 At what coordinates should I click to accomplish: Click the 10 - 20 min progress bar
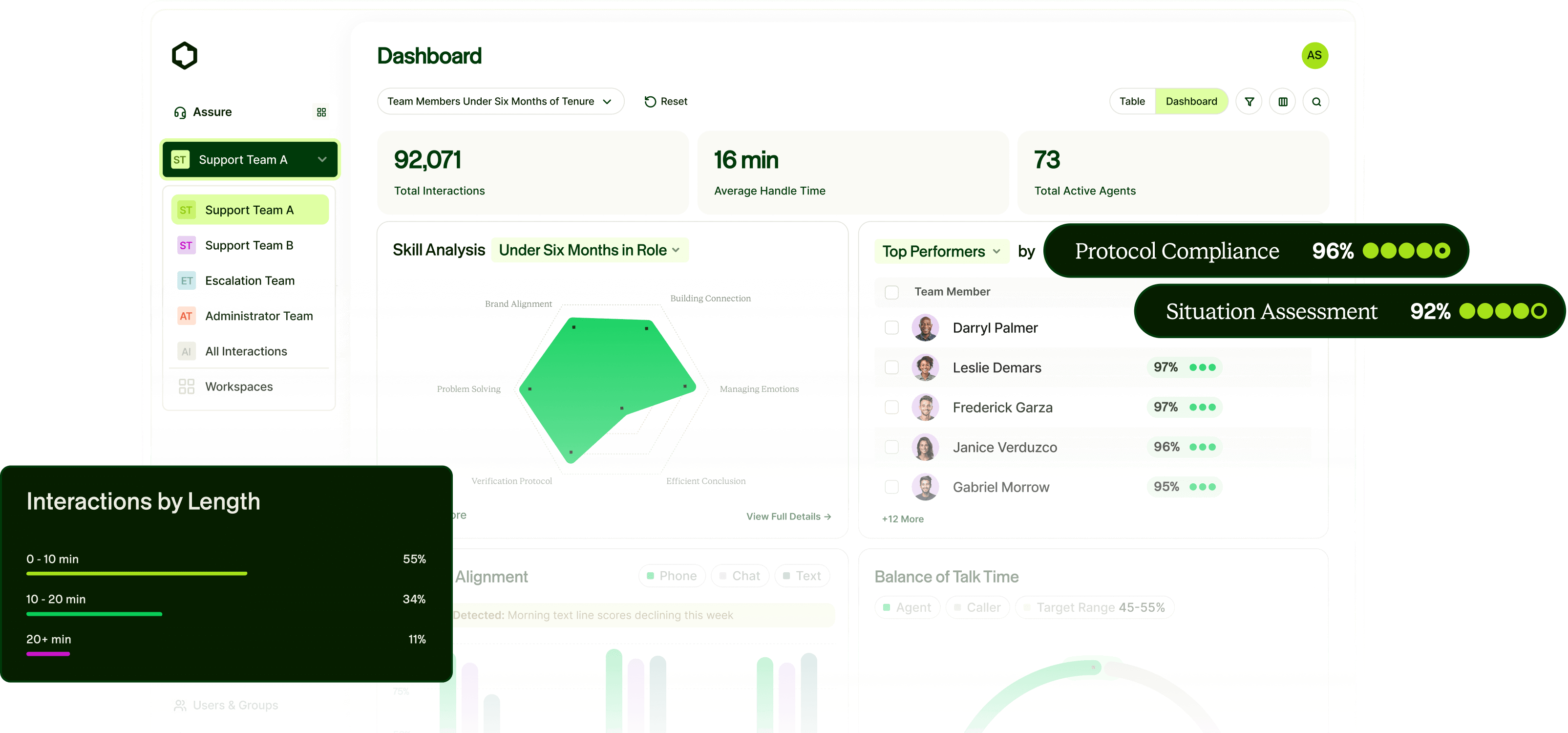pyautogui.click(x=94, y=614)
